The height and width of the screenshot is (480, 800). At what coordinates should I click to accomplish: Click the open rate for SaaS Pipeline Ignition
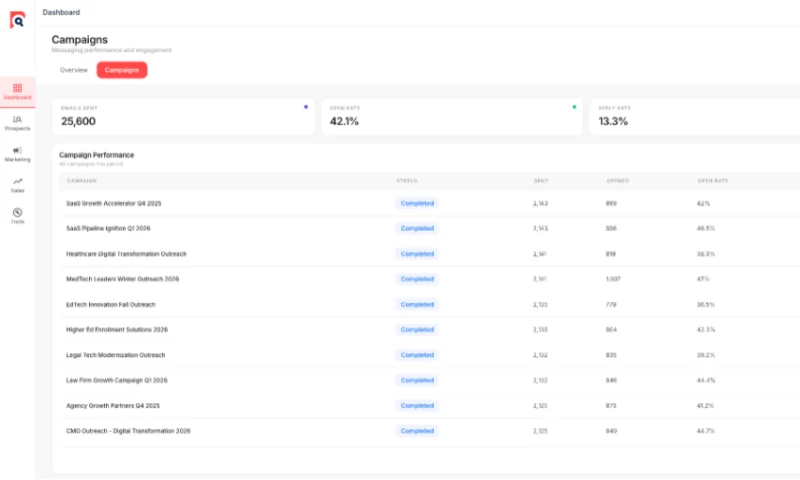point(706,228)
